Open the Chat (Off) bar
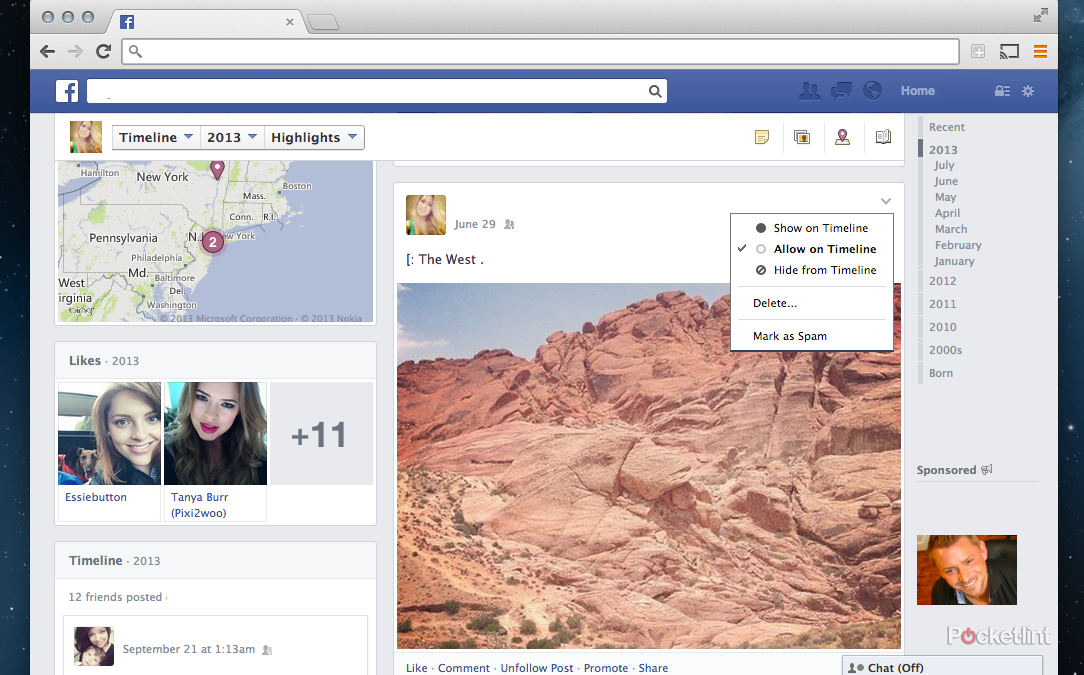The width and height of the screenshot is (1084, 675). 942,666
